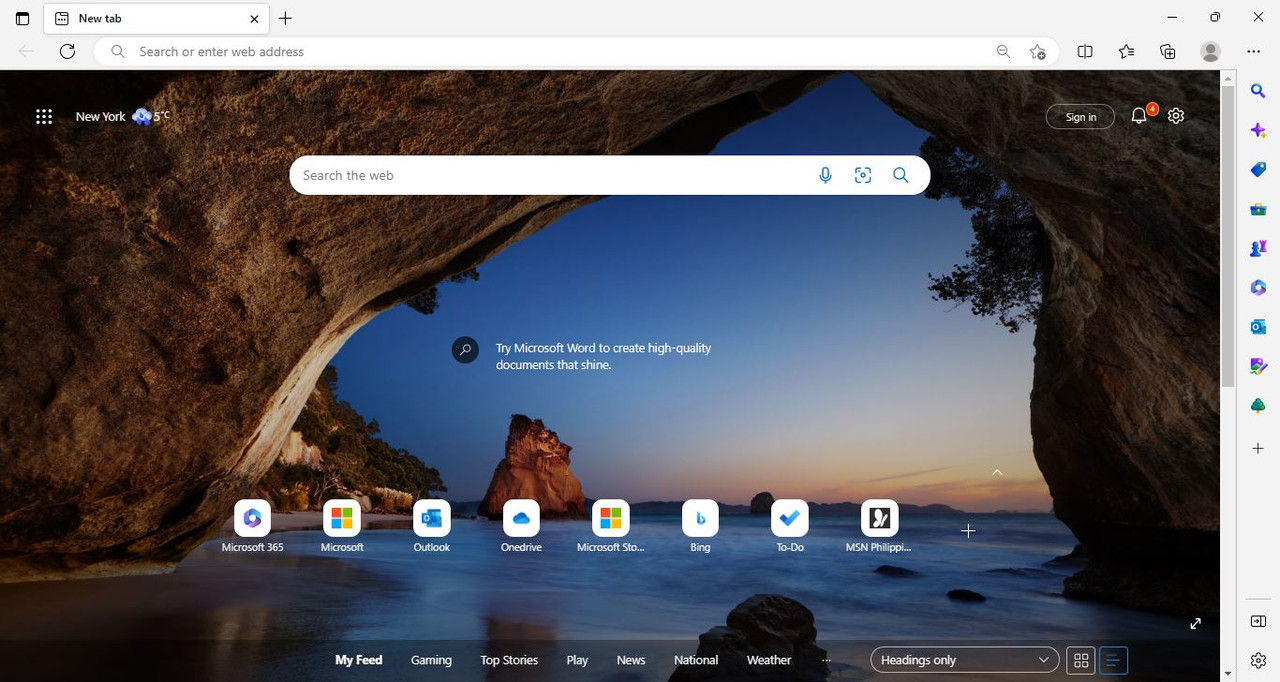
Task: Open Settings and more ellipsis menu
Action: (x=1254, y=51)
